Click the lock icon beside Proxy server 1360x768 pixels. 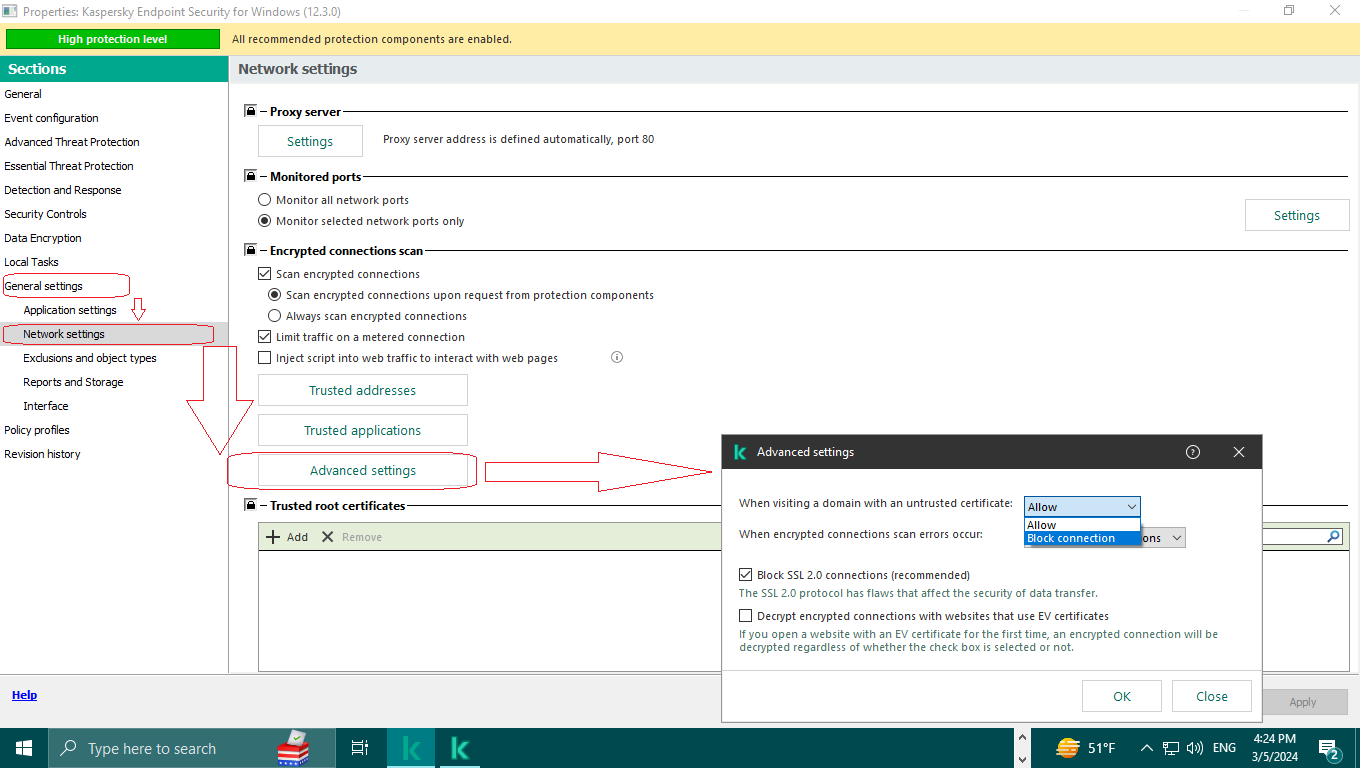250,112
